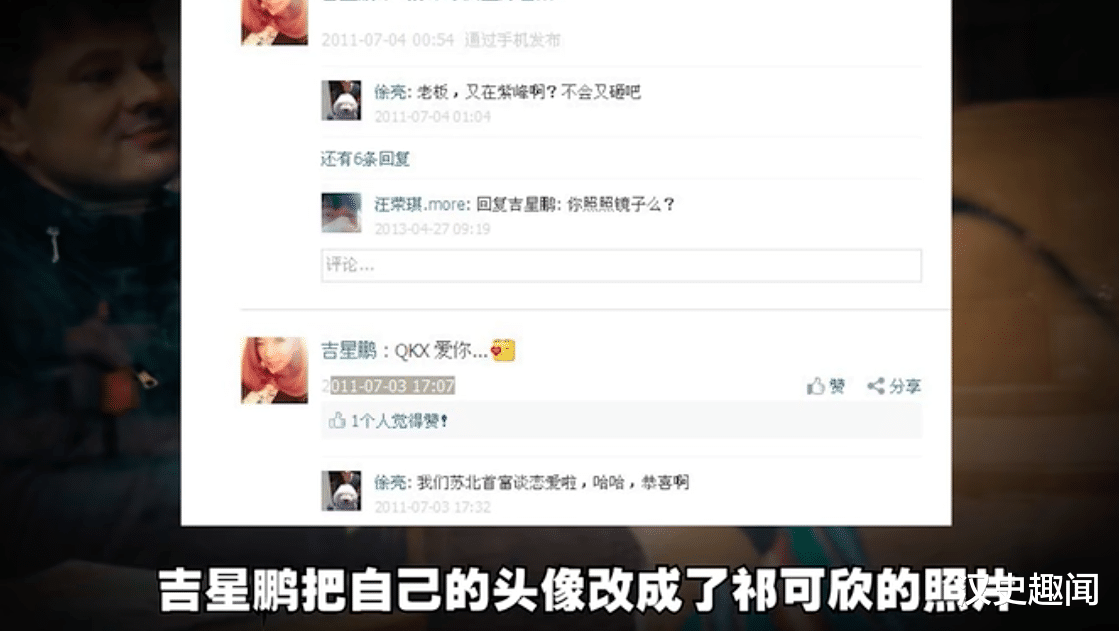Screen dimensions: 1119x631
Task: Open 汪荣琪.more username link
Action: pyautogui.click(x=421, y=204)
